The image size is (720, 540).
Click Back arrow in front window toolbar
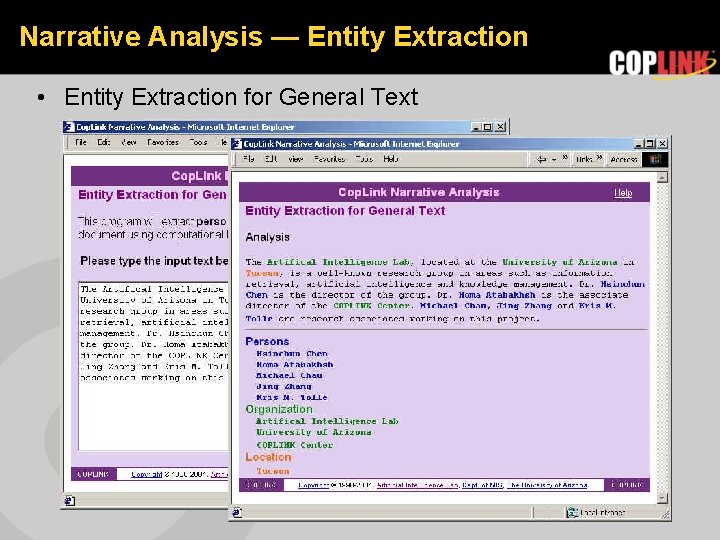click(x=541, y=159)
